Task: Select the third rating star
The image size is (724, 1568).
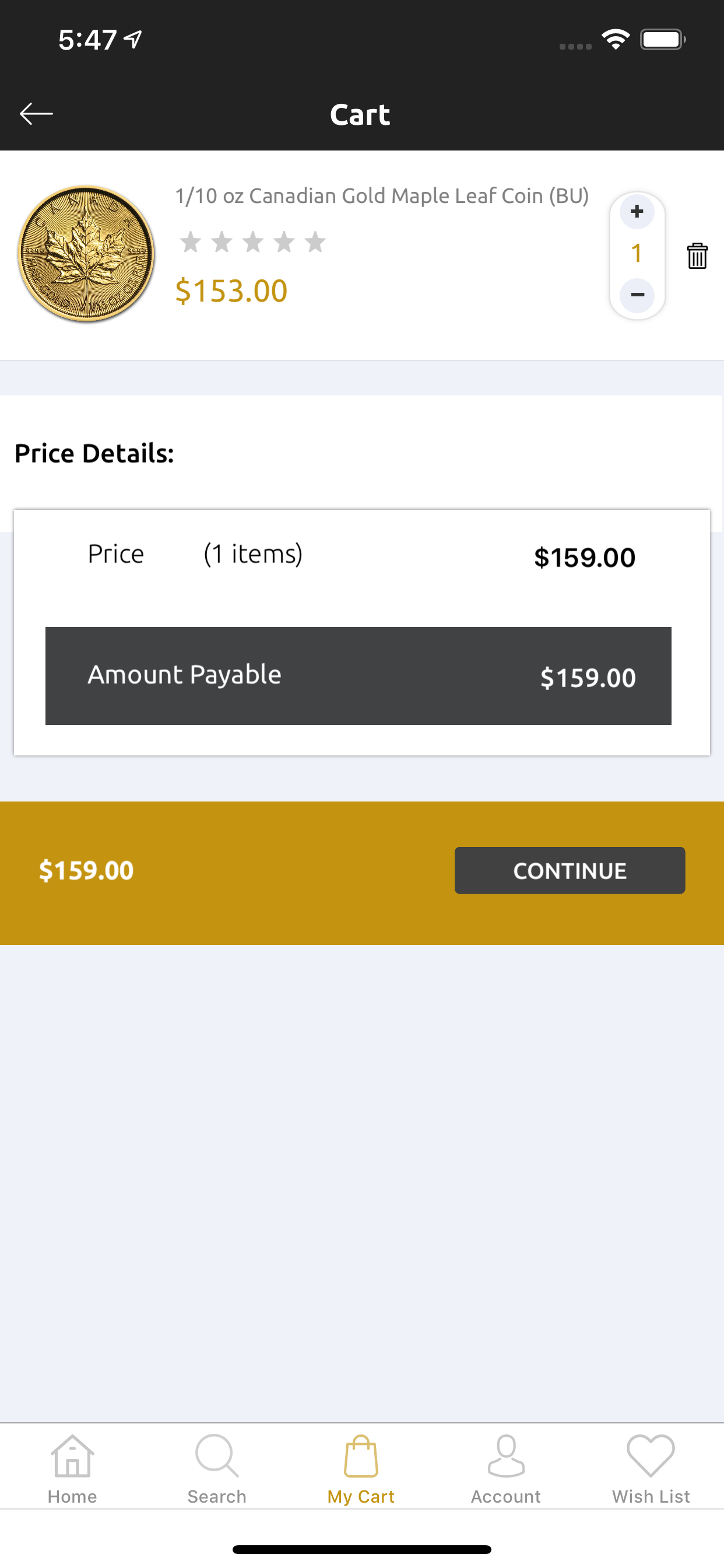Action: (253, 242)
